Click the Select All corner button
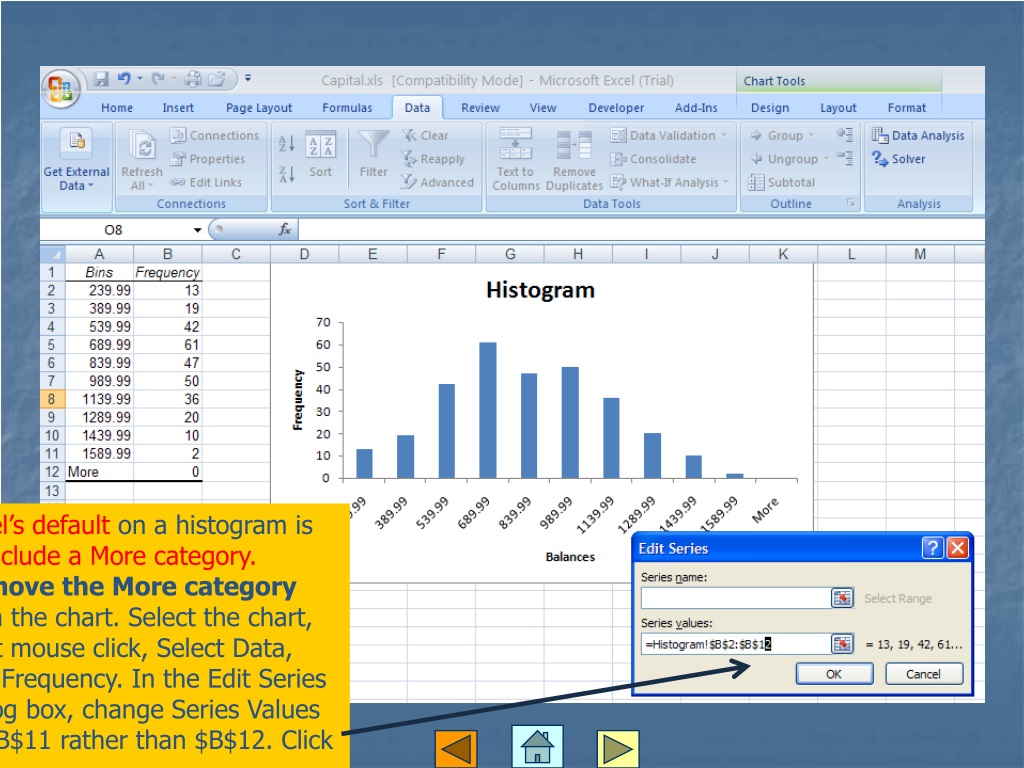Viewport: 1024px width, 768px height. 52,254
